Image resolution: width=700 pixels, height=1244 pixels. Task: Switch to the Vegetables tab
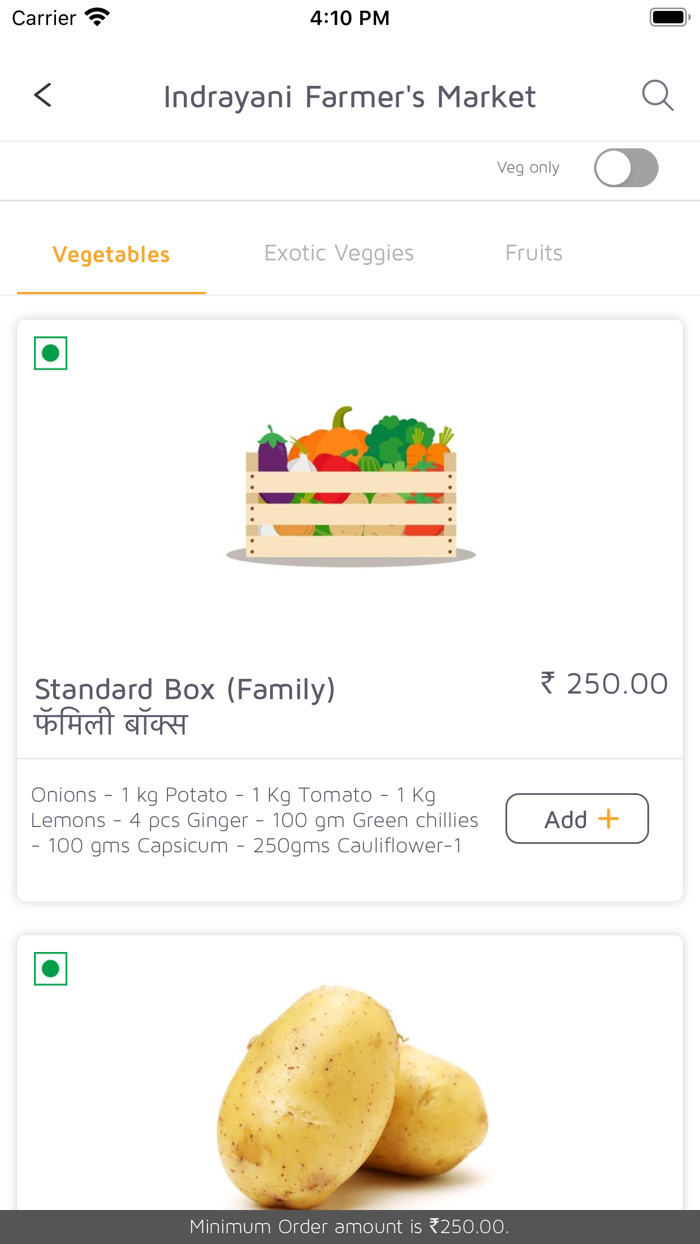[111, 254]
